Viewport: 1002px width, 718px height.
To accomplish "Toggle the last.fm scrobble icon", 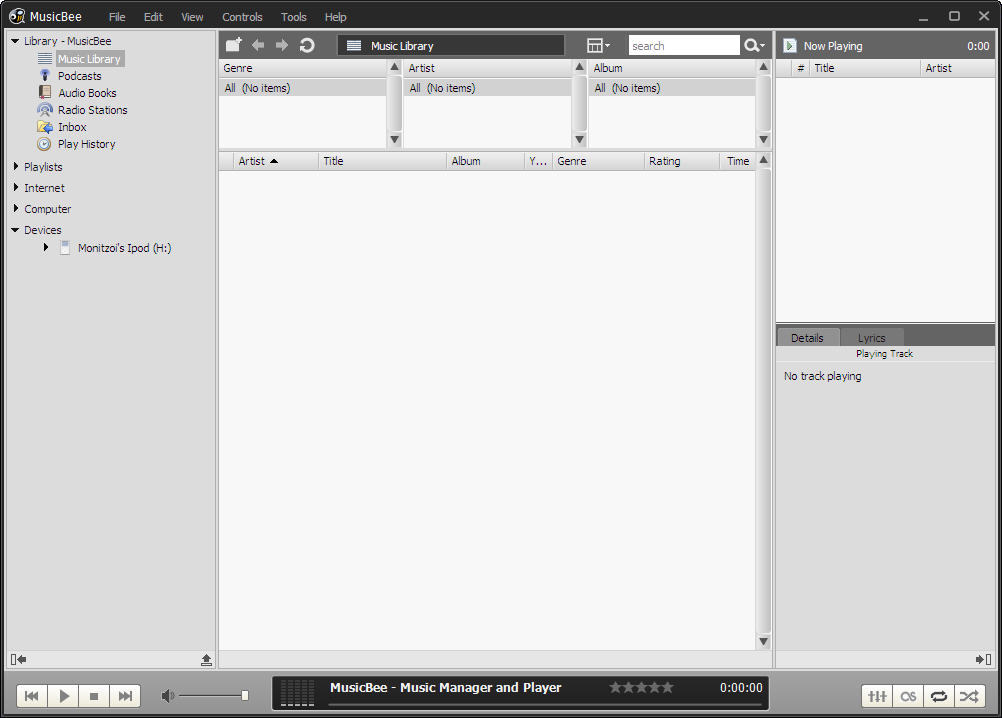I will click(908, 696).
